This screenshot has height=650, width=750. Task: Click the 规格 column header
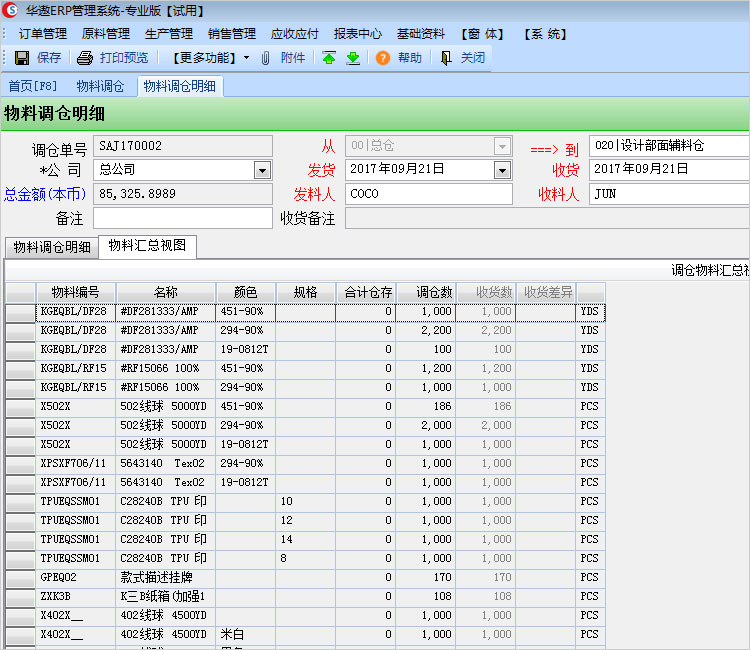click(x=305, y=292)
